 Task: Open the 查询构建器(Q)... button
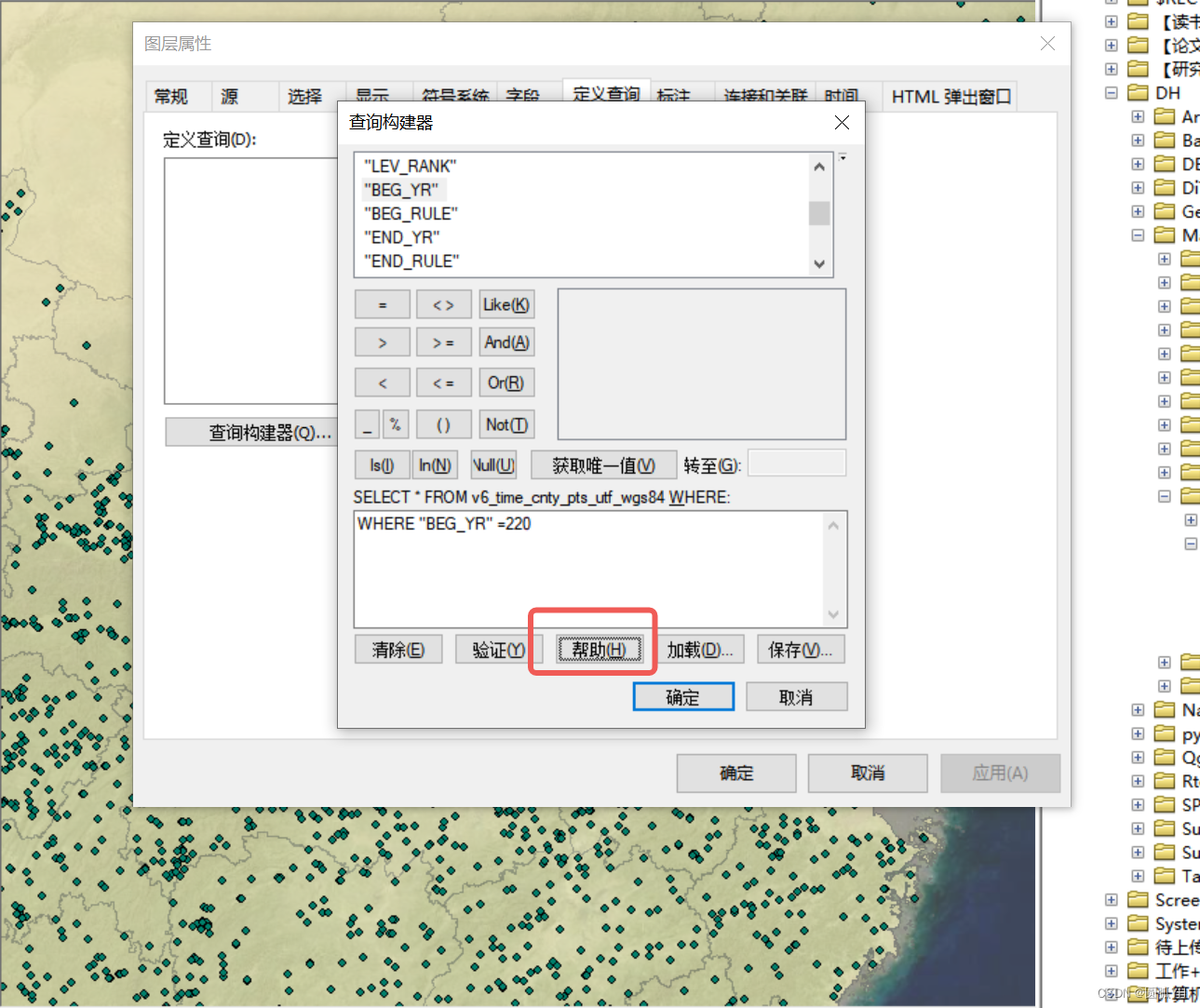252,433
